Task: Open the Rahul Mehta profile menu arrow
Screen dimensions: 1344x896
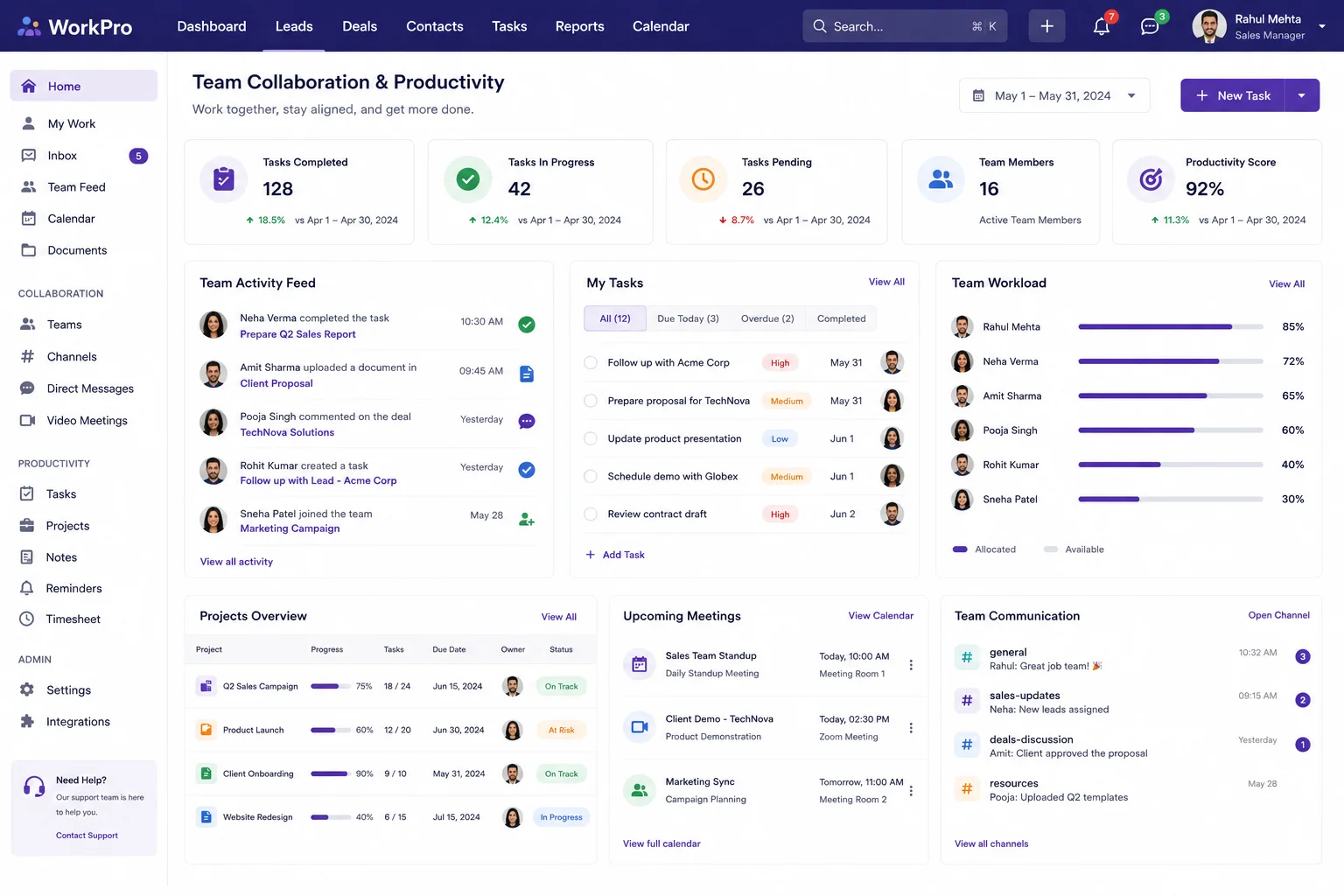Action: tap(1322, 26)
